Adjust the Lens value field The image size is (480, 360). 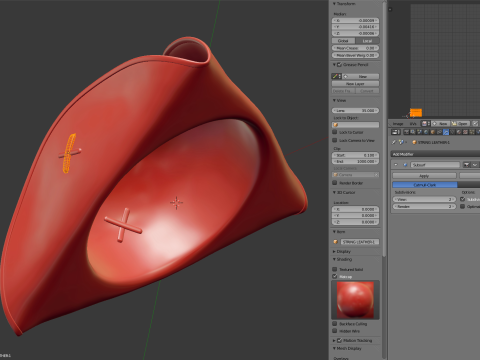click(355, 110)
